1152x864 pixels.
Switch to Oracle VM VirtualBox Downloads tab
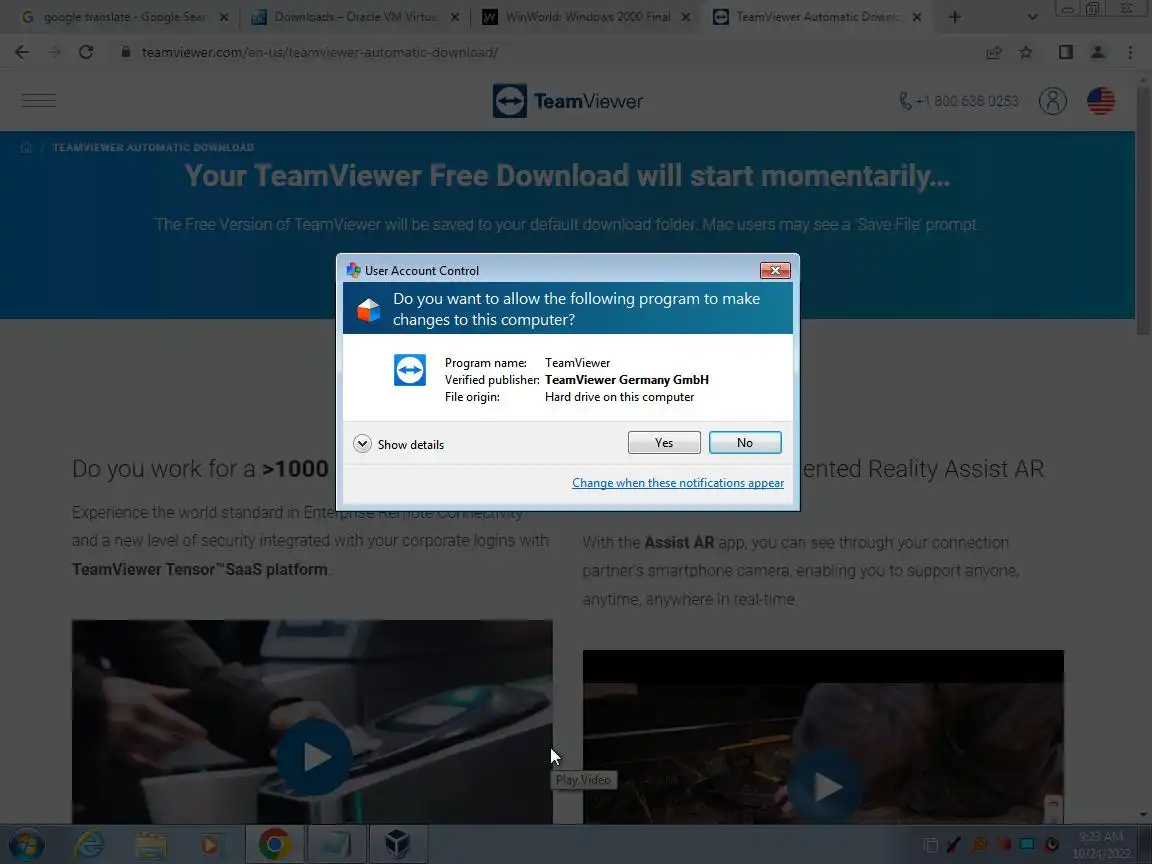click(353, 16)
